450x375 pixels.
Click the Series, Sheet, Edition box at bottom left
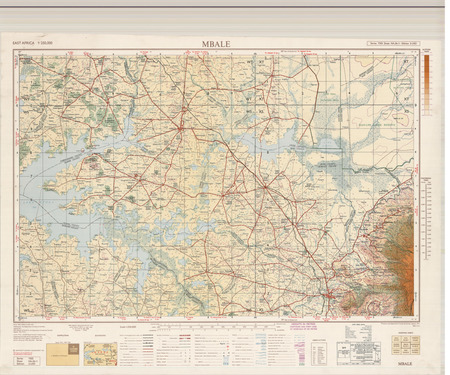coord(27,361)
